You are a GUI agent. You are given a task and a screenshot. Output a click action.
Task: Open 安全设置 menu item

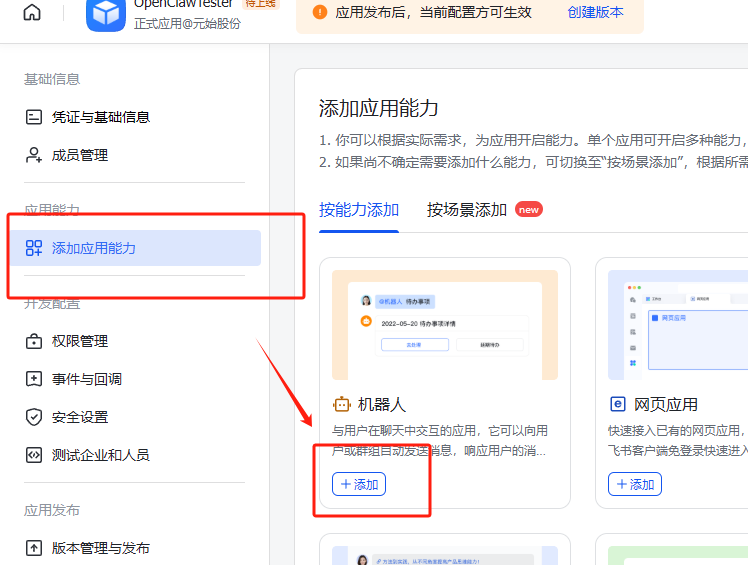pos(80,417)
